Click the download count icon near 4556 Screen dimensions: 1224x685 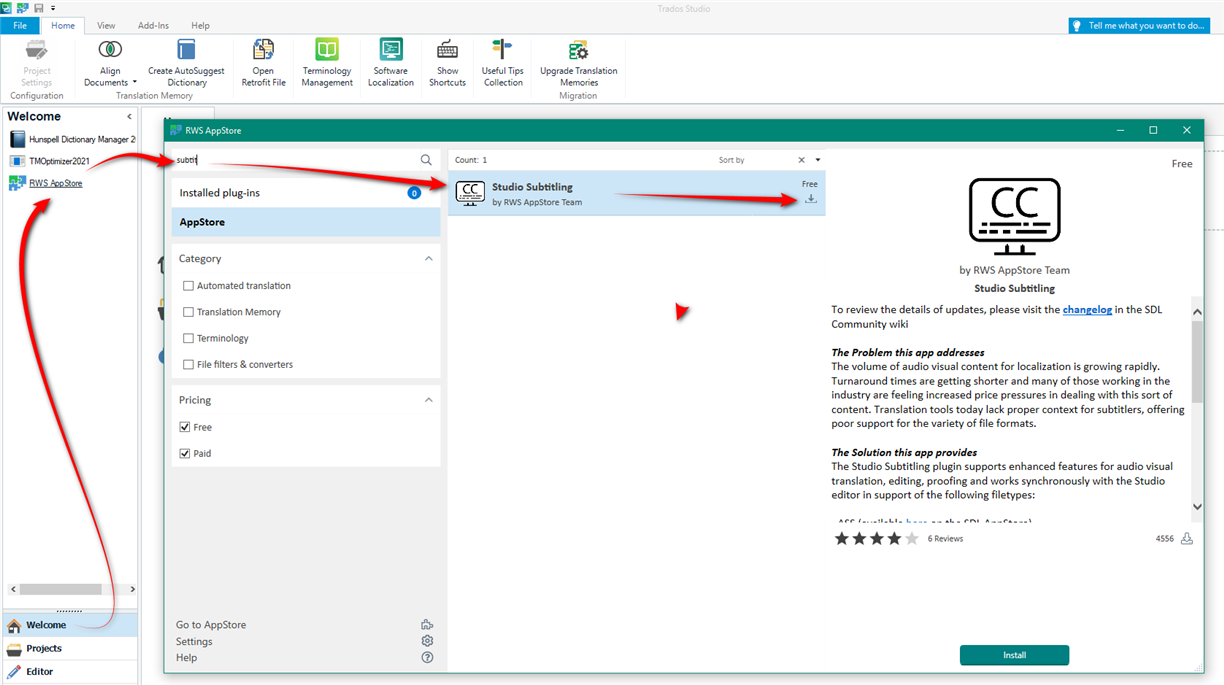tap(1187, 538)
